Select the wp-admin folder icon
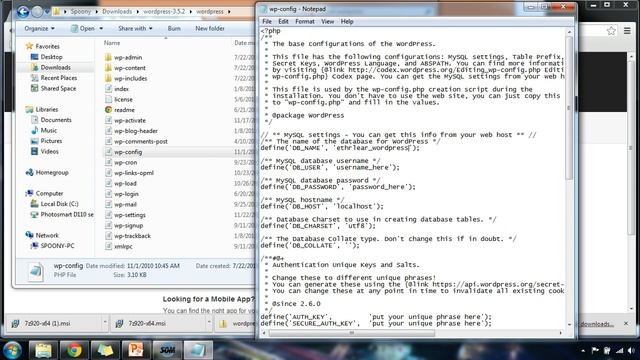 (x=108, y=58)
